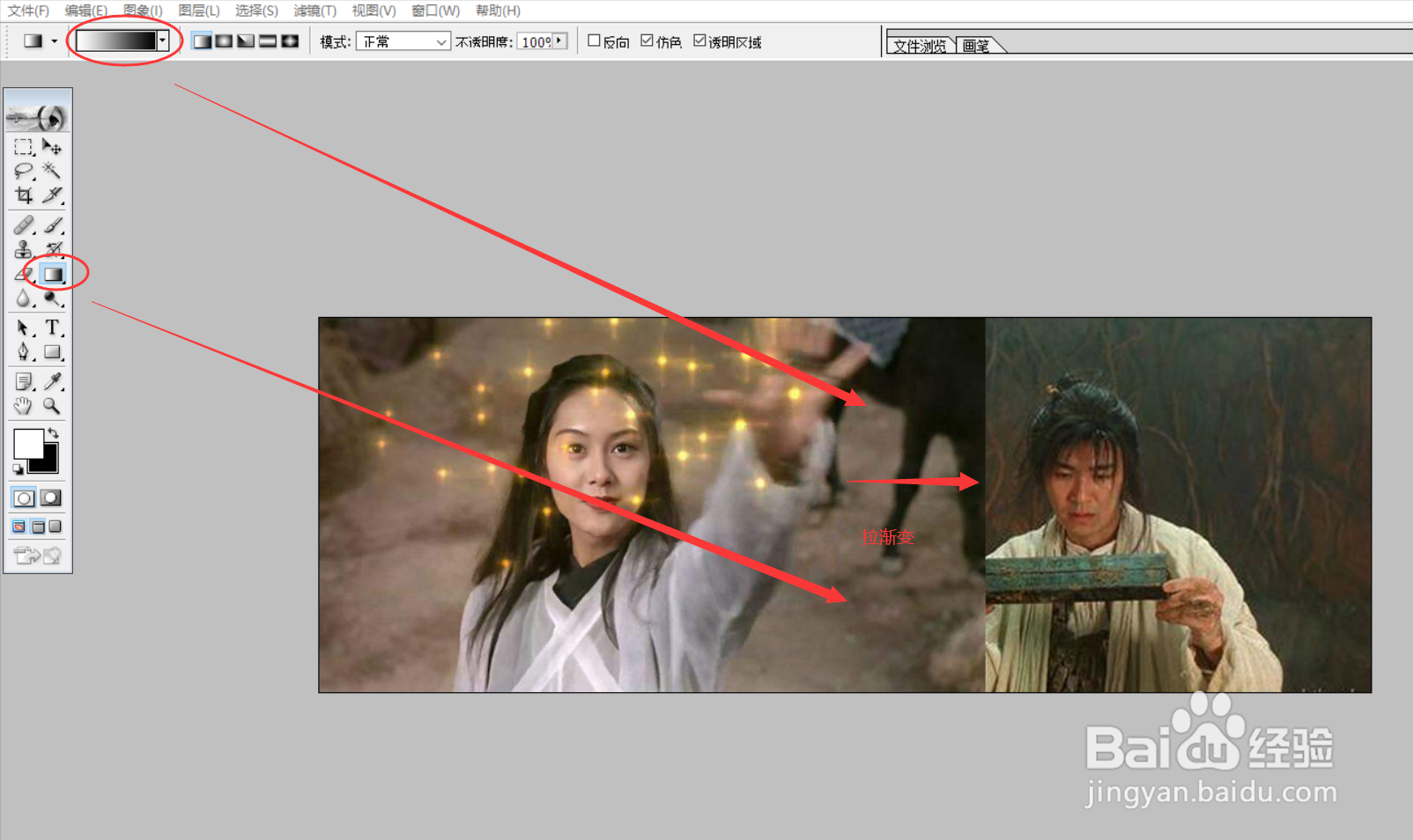
Task: Select the Lasso tool
Action: (x=24, y=171)
